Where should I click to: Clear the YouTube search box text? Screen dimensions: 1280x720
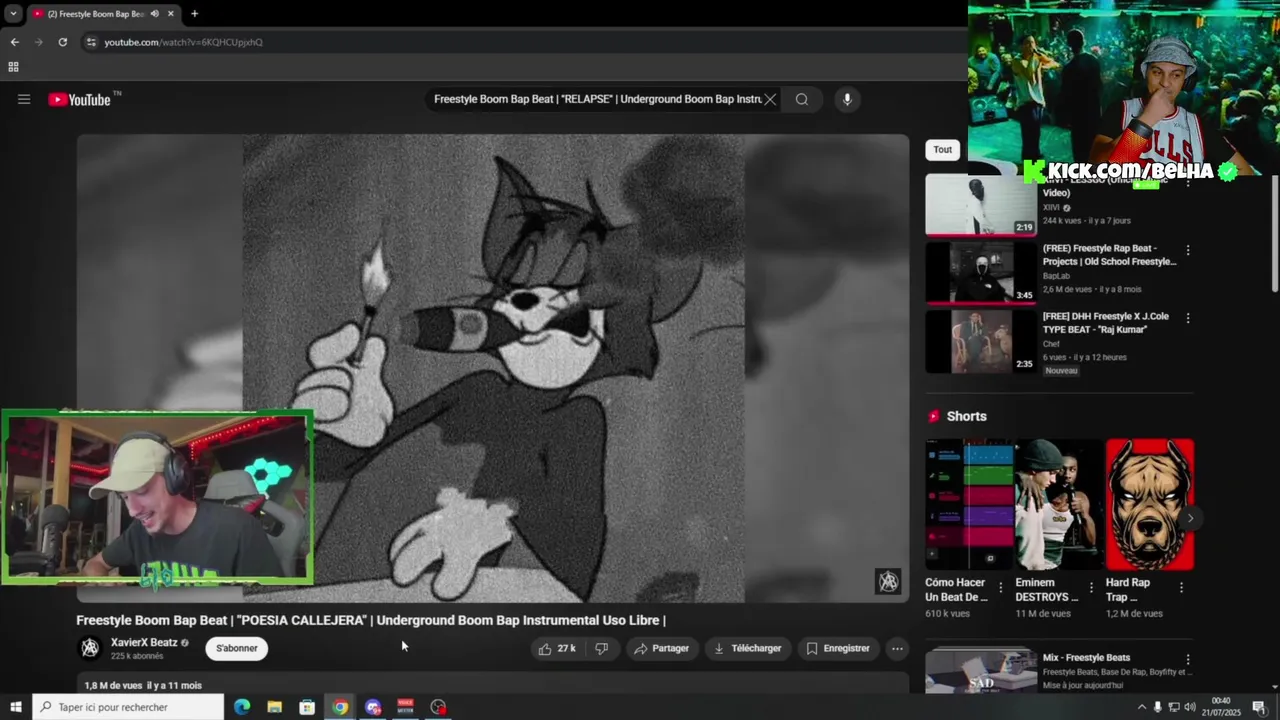[x=770, y=99]
